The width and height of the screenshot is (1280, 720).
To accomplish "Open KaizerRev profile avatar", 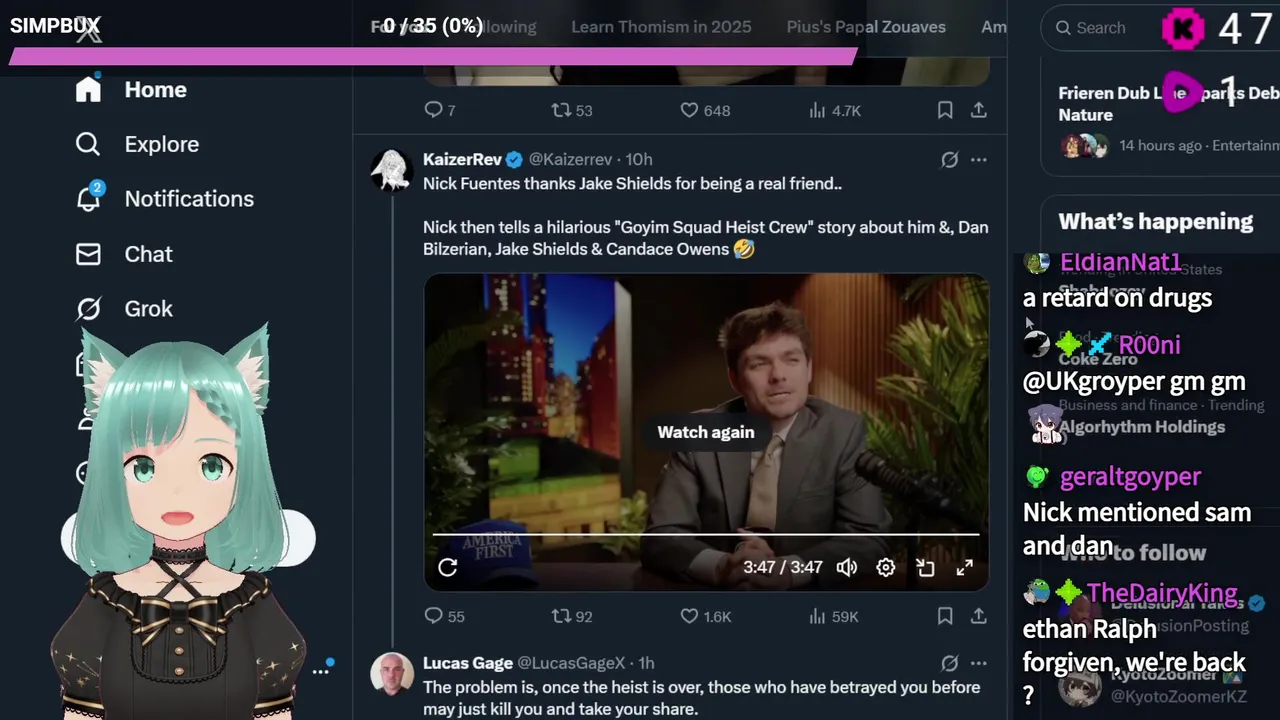I will [391, 170].
